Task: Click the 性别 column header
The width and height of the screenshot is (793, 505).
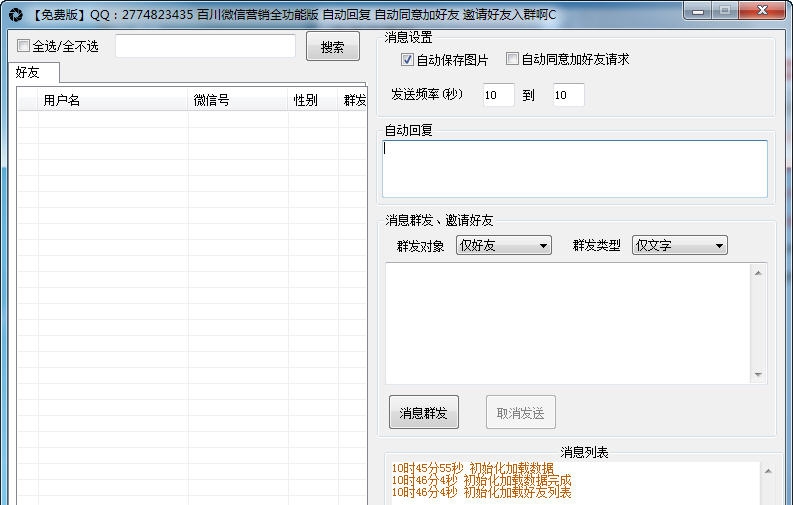Action: 313,100
